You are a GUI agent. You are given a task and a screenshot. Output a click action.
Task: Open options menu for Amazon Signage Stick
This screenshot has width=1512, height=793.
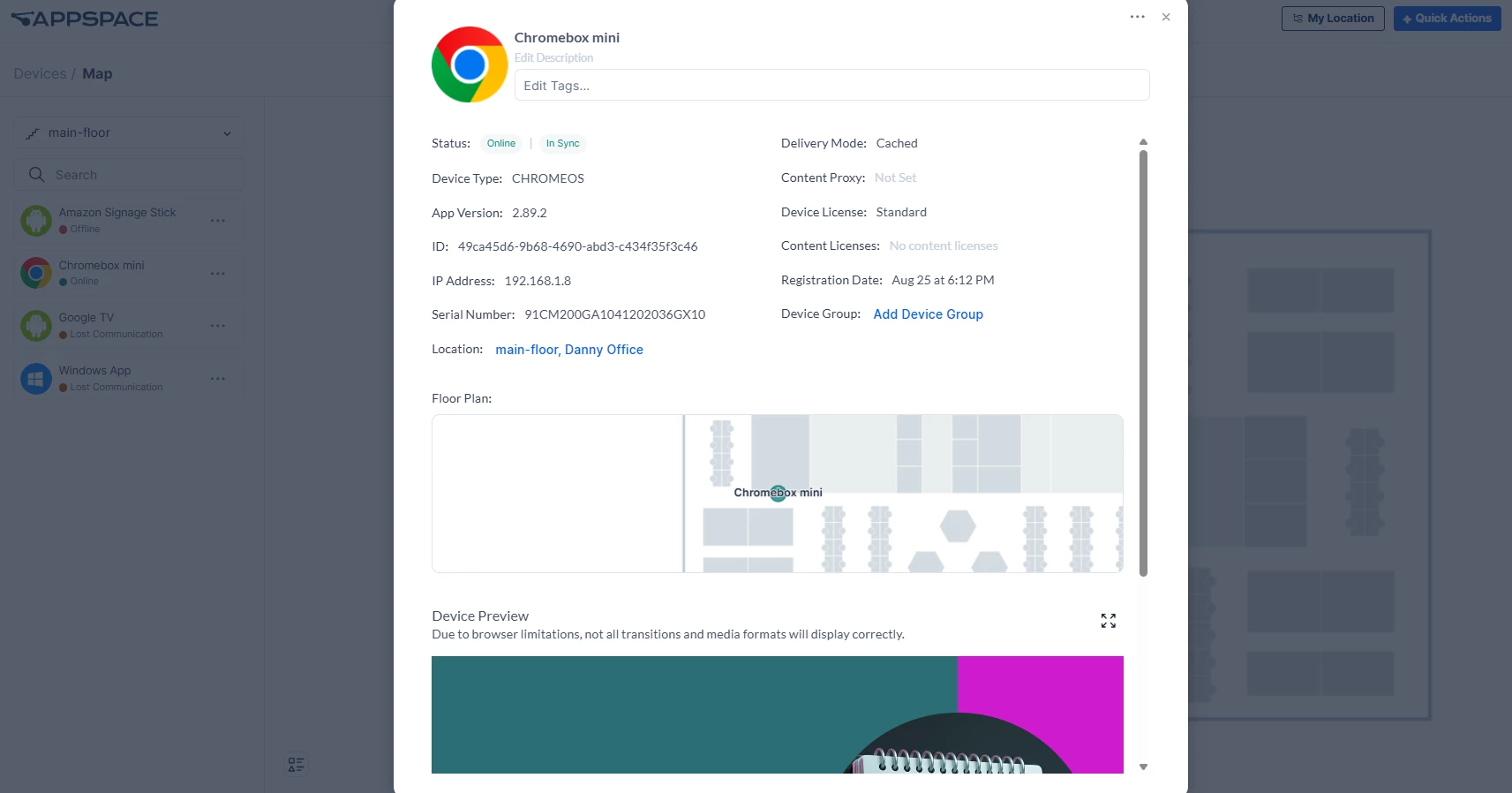pyautogui.click(x=218, y=221)
